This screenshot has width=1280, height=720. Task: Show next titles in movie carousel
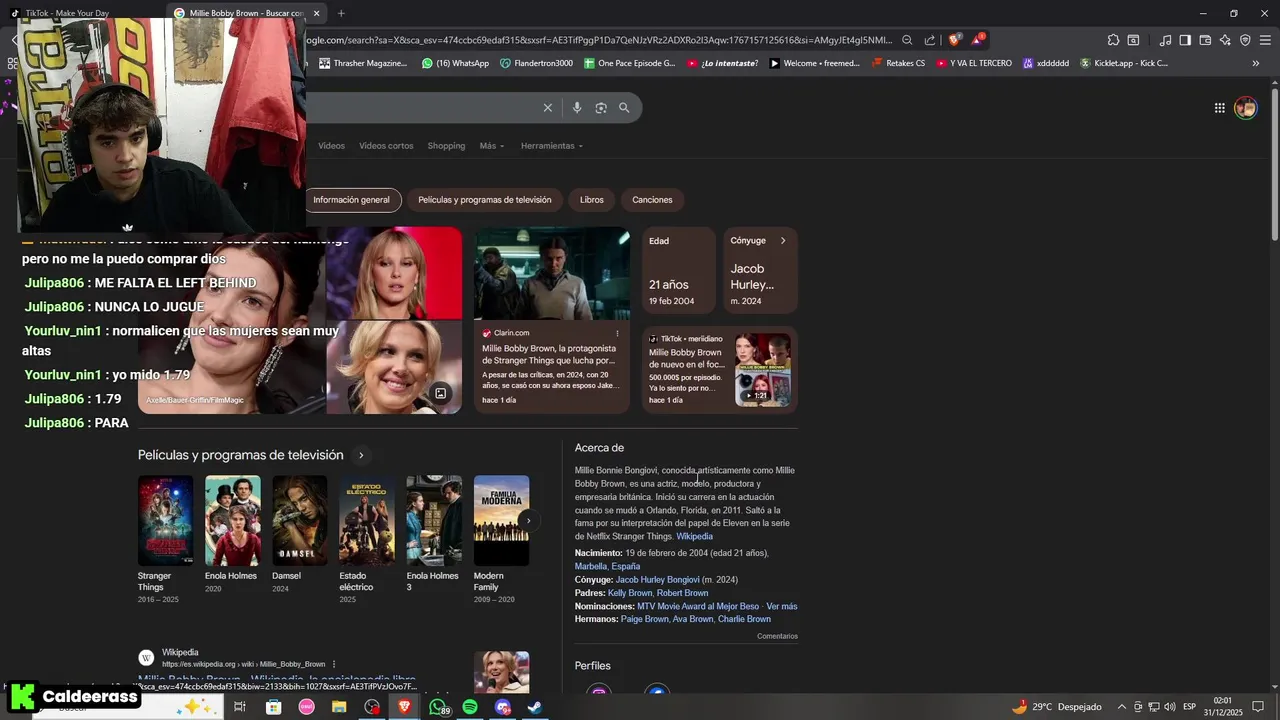click(x=528, y=520)
